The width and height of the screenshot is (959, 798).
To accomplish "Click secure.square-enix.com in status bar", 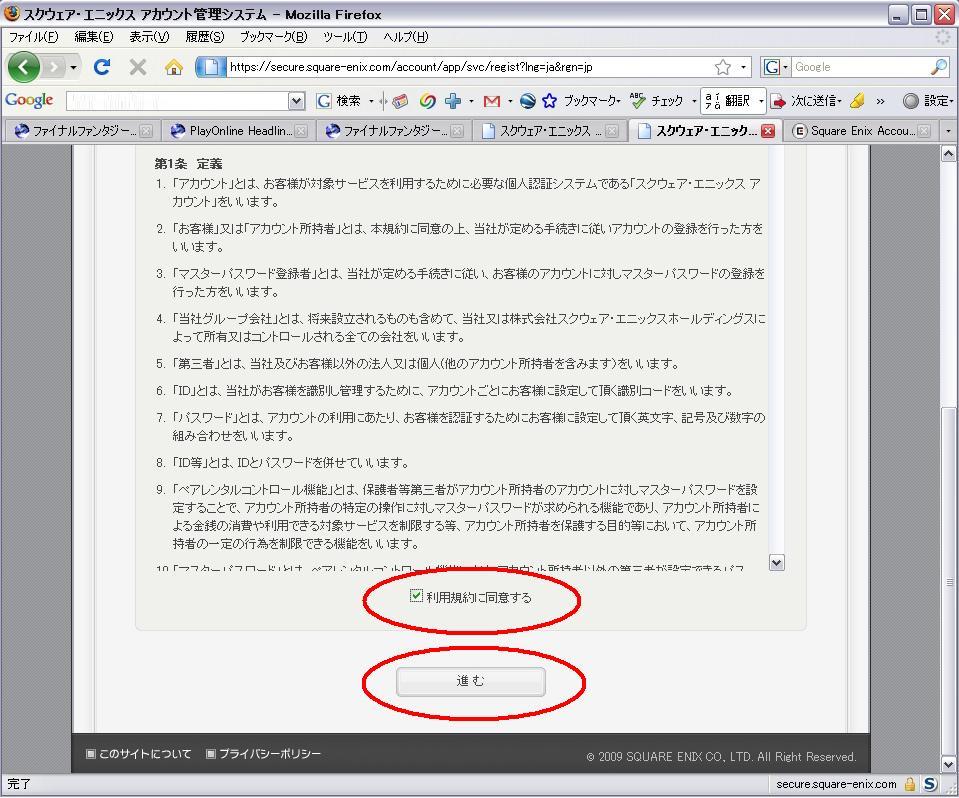I will pyautogui.click(x=836, y=784).
